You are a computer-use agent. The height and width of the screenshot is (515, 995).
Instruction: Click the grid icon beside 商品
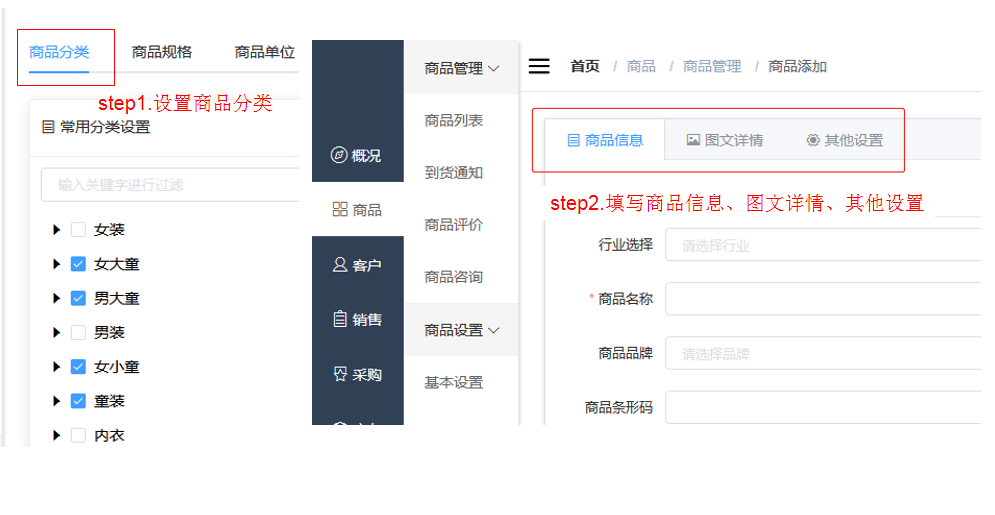[x=340, y=209]
